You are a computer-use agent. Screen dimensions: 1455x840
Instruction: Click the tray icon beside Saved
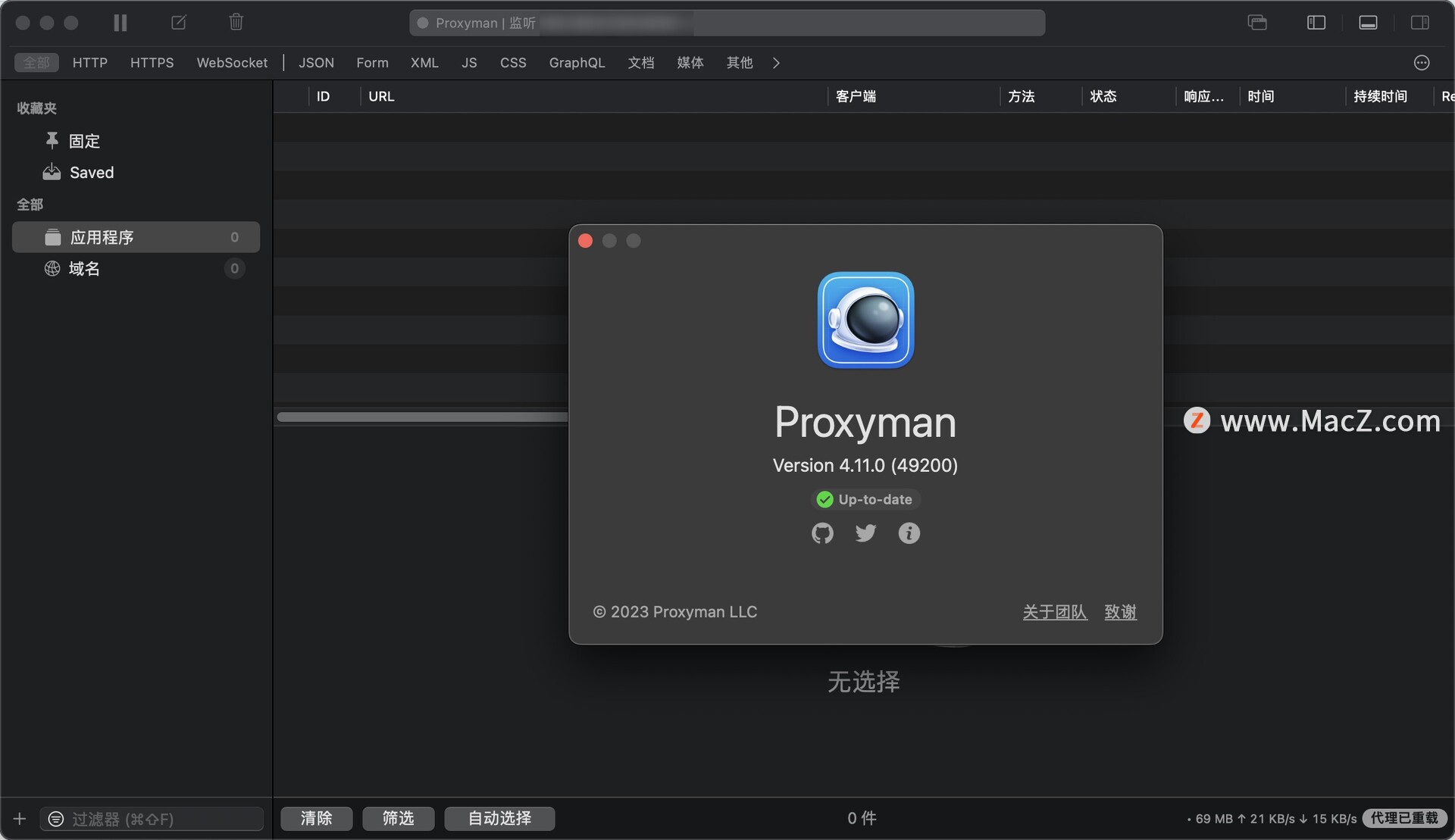pyautogui.click(x=52, y=172)
